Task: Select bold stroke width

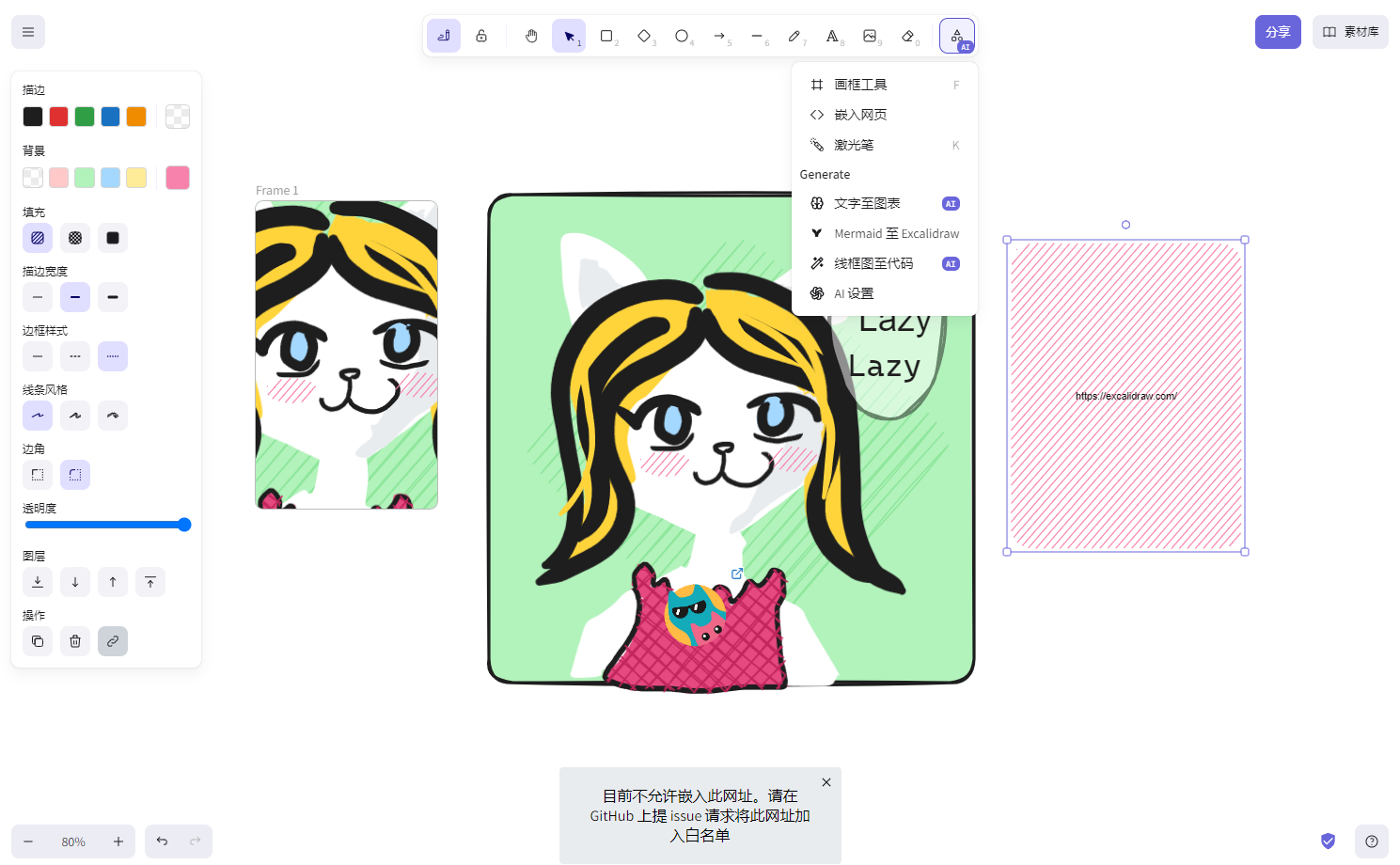Action: [x=75, y=297]
